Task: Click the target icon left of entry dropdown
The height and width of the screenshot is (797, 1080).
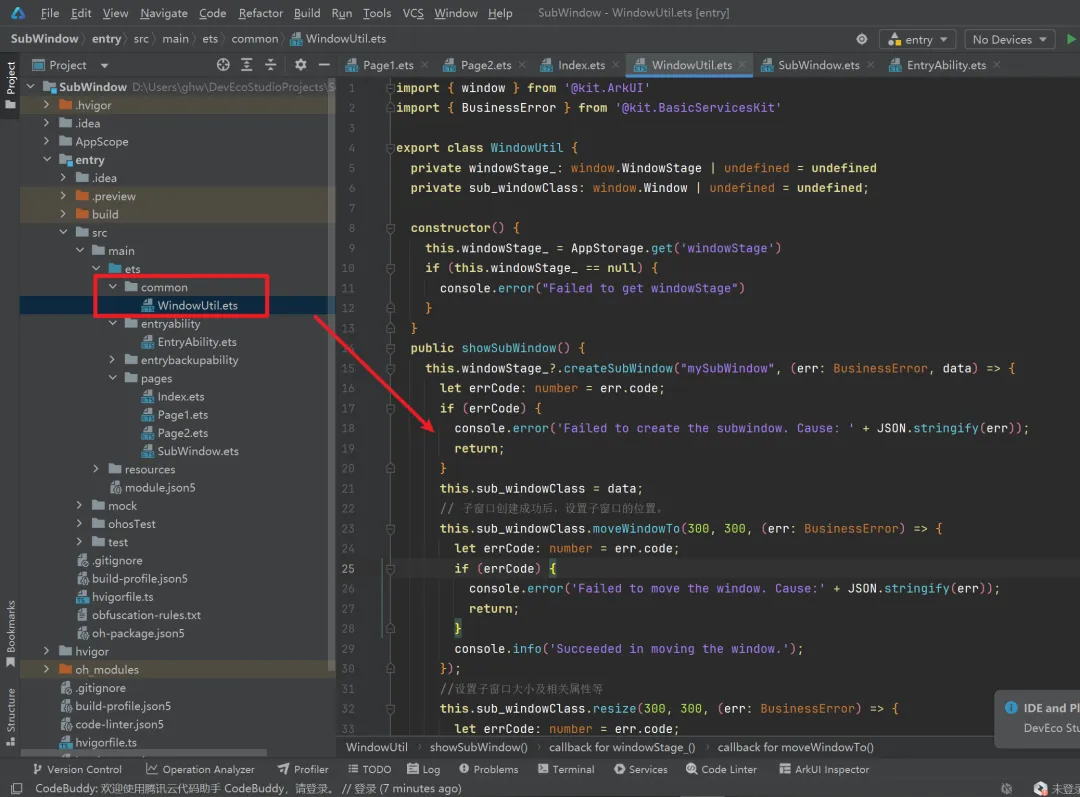Action: coord(862,40)
